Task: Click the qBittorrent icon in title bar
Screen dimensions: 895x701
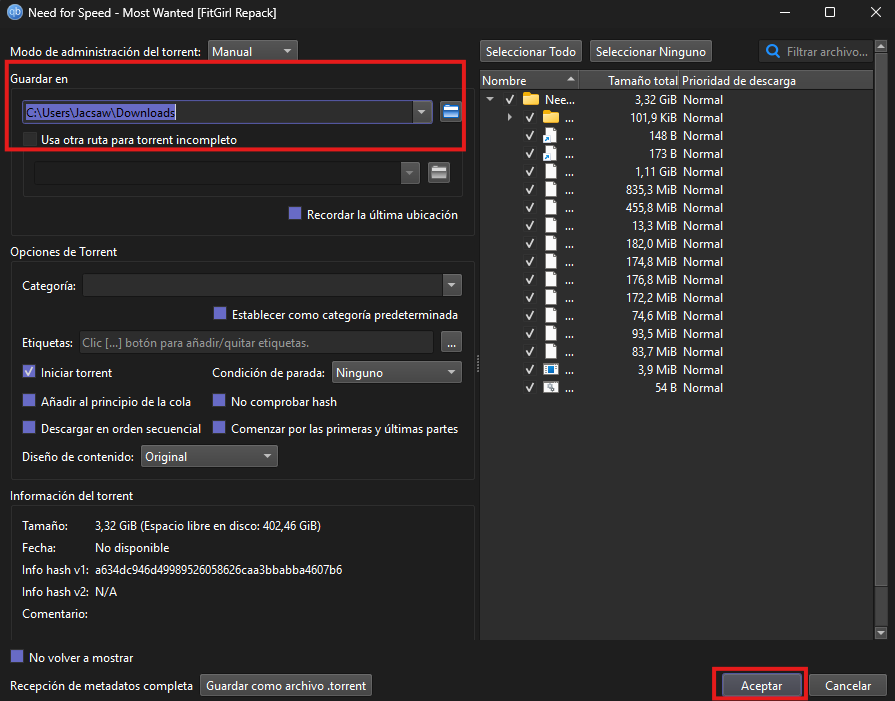Action: coord(14,12)
